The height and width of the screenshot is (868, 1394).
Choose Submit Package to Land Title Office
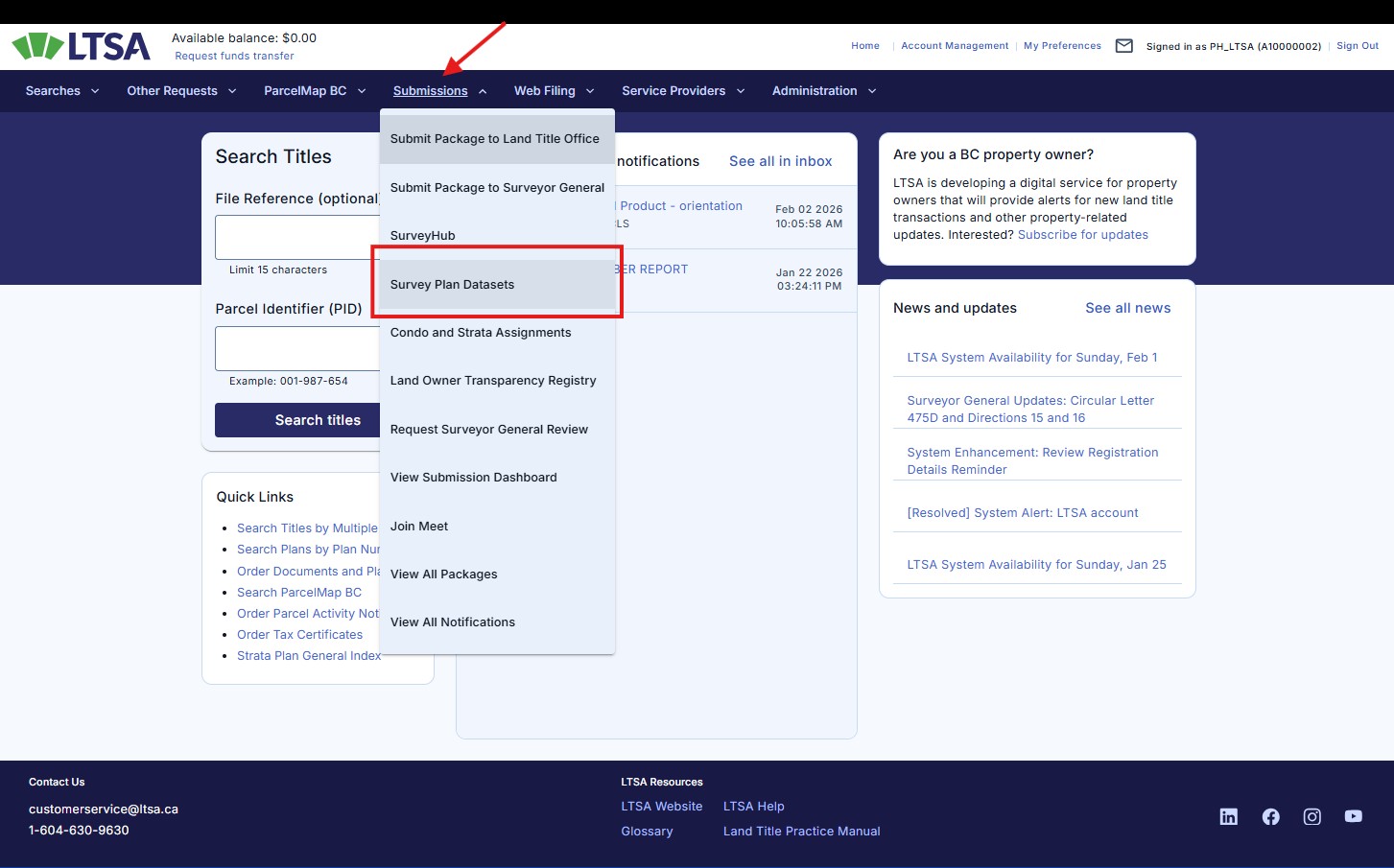pos(494,139)
